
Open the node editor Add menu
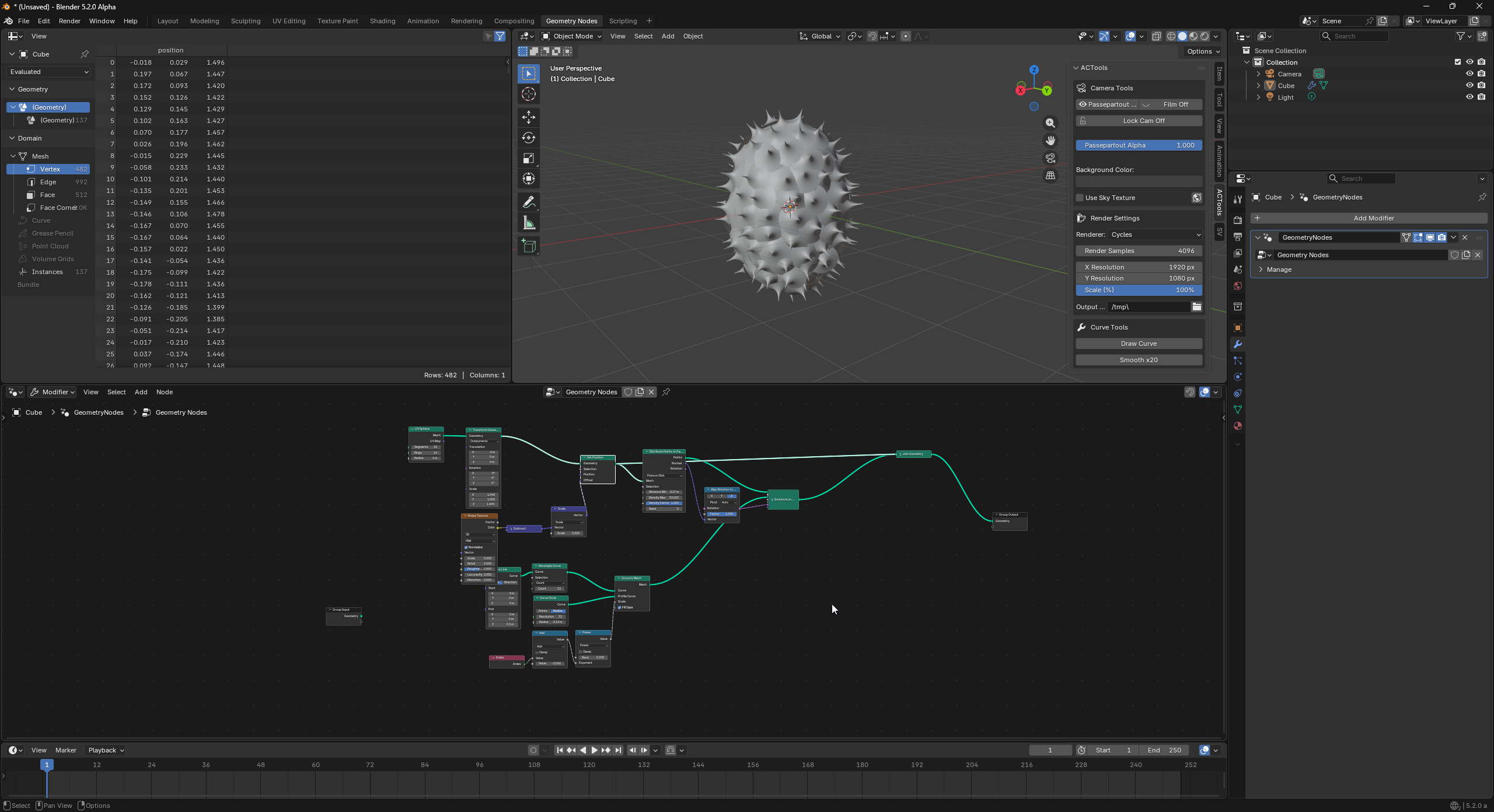pos(141,392)
